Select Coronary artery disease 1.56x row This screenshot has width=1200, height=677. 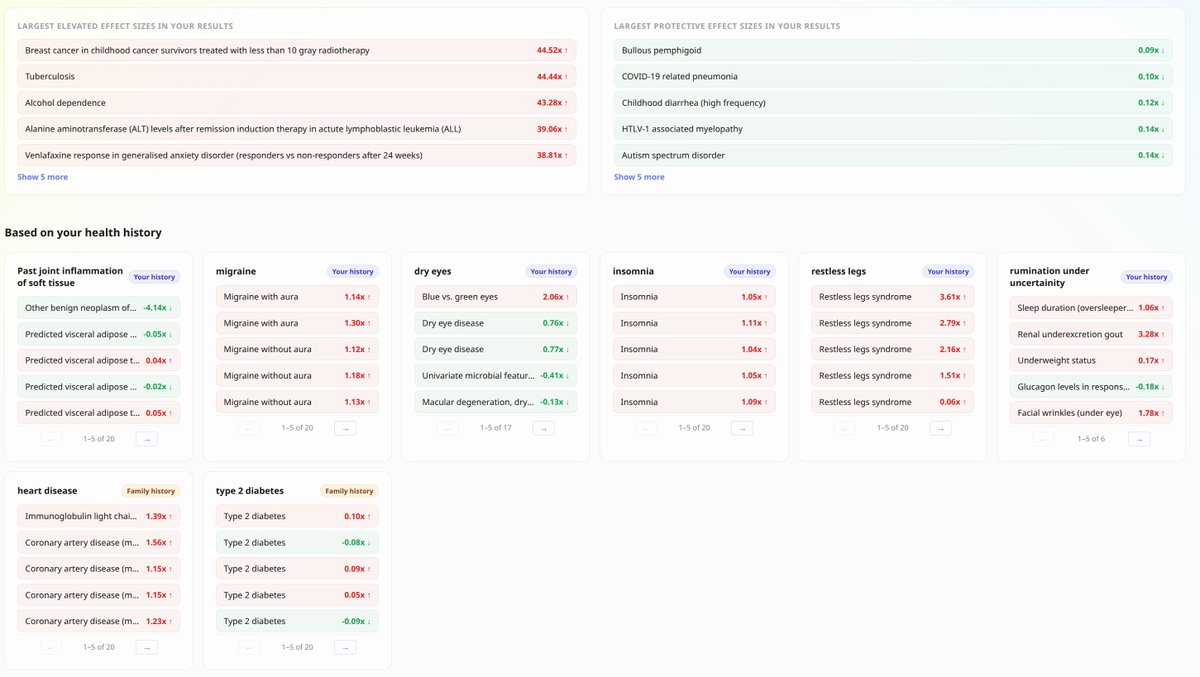99,542
